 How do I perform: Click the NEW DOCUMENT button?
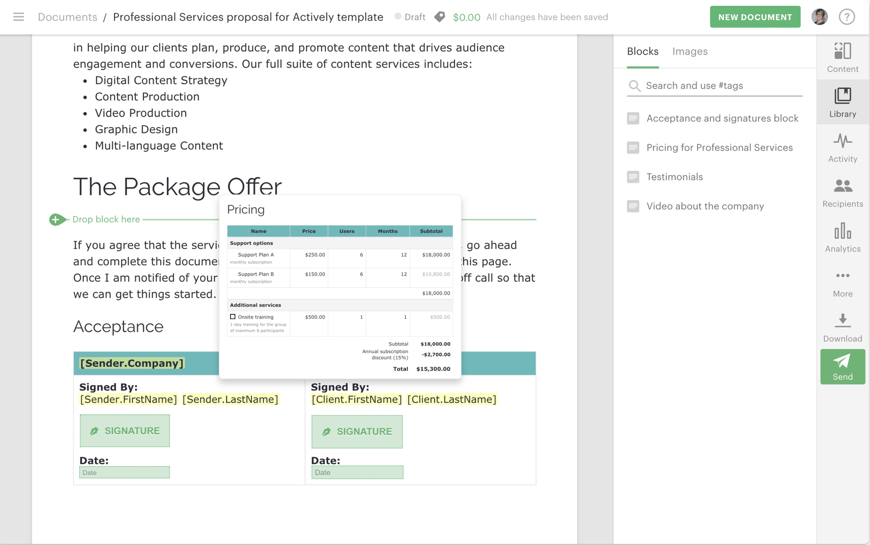(x=754, y=17)
